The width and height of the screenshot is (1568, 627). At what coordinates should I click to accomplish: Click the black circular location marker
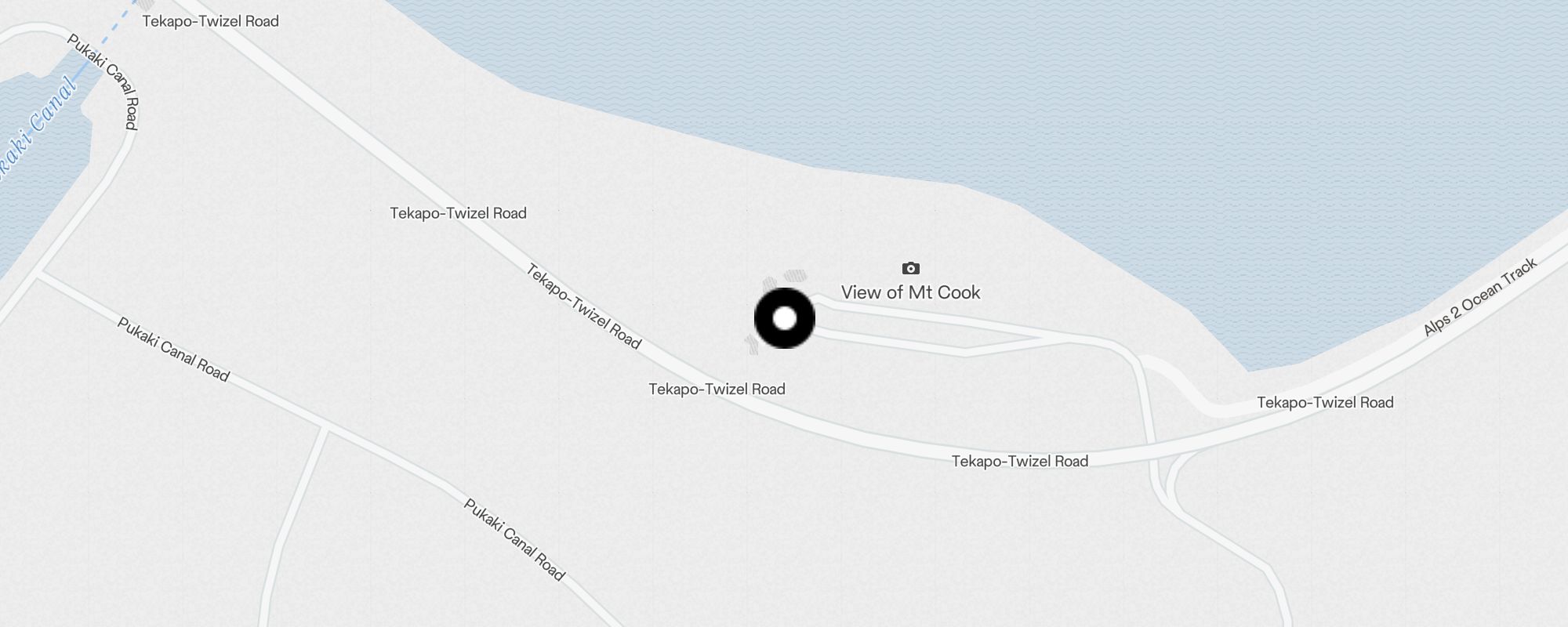[785, 318]
